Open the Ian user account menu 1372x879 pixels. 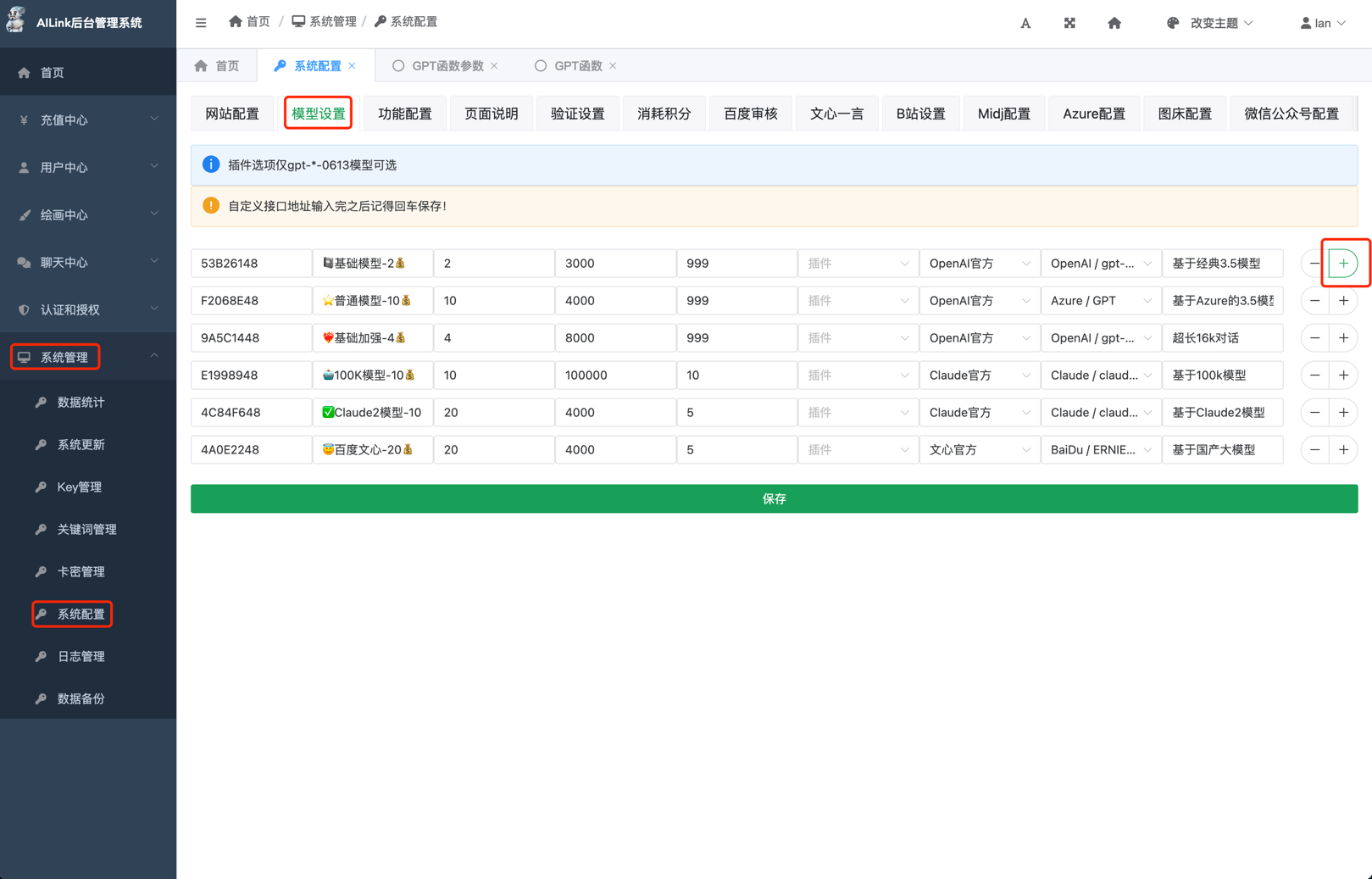(x=1323, y=23)
